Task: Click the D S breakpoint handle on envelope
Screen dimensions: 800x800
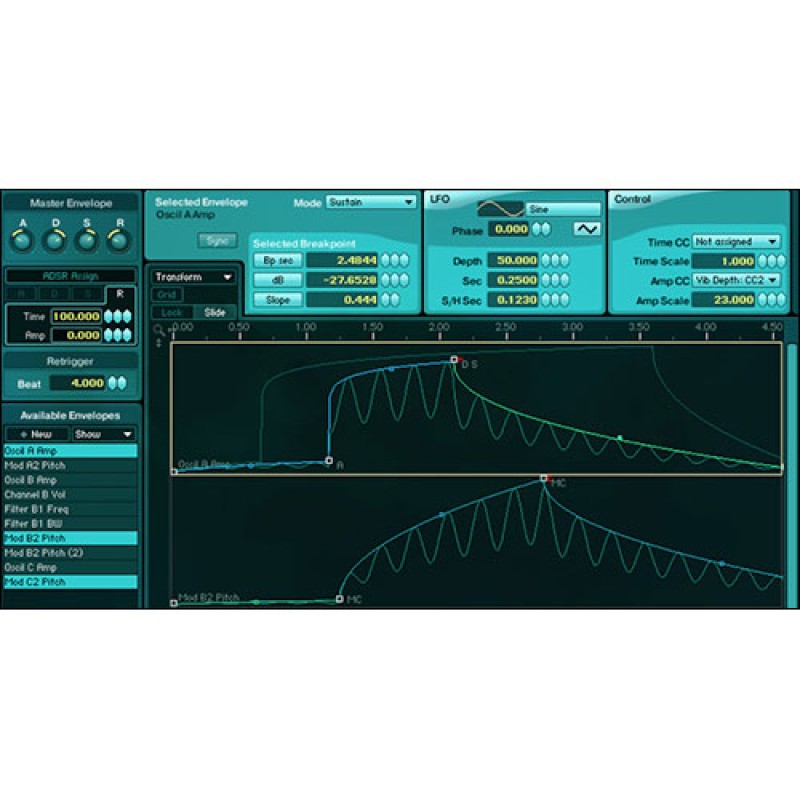Action: [454, 359]
